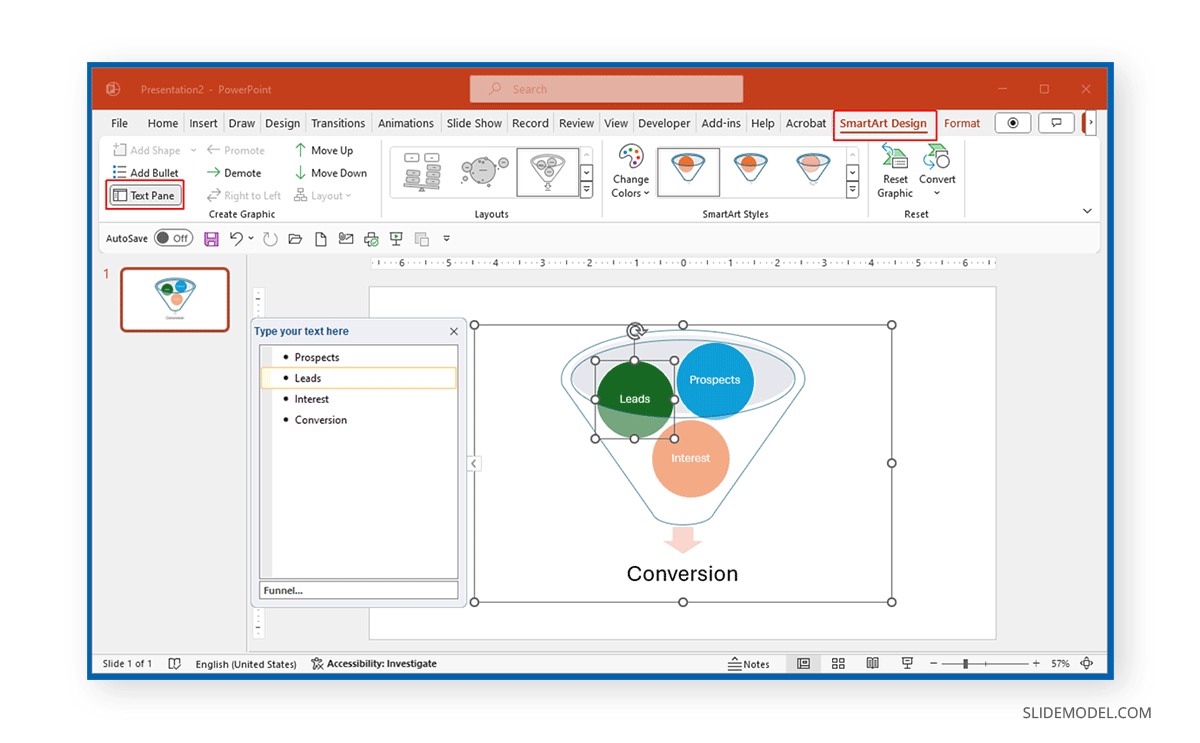Click the Notes button in status bar
The height and width of the screenshot is (743, 1200).
(x=749, y=664)
